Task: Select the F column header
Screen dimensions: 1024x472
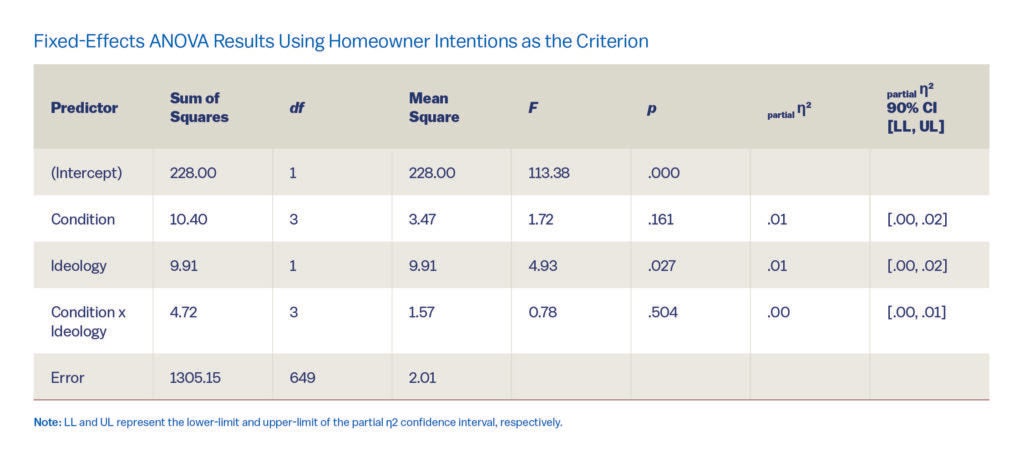Action: coord(533,108)
